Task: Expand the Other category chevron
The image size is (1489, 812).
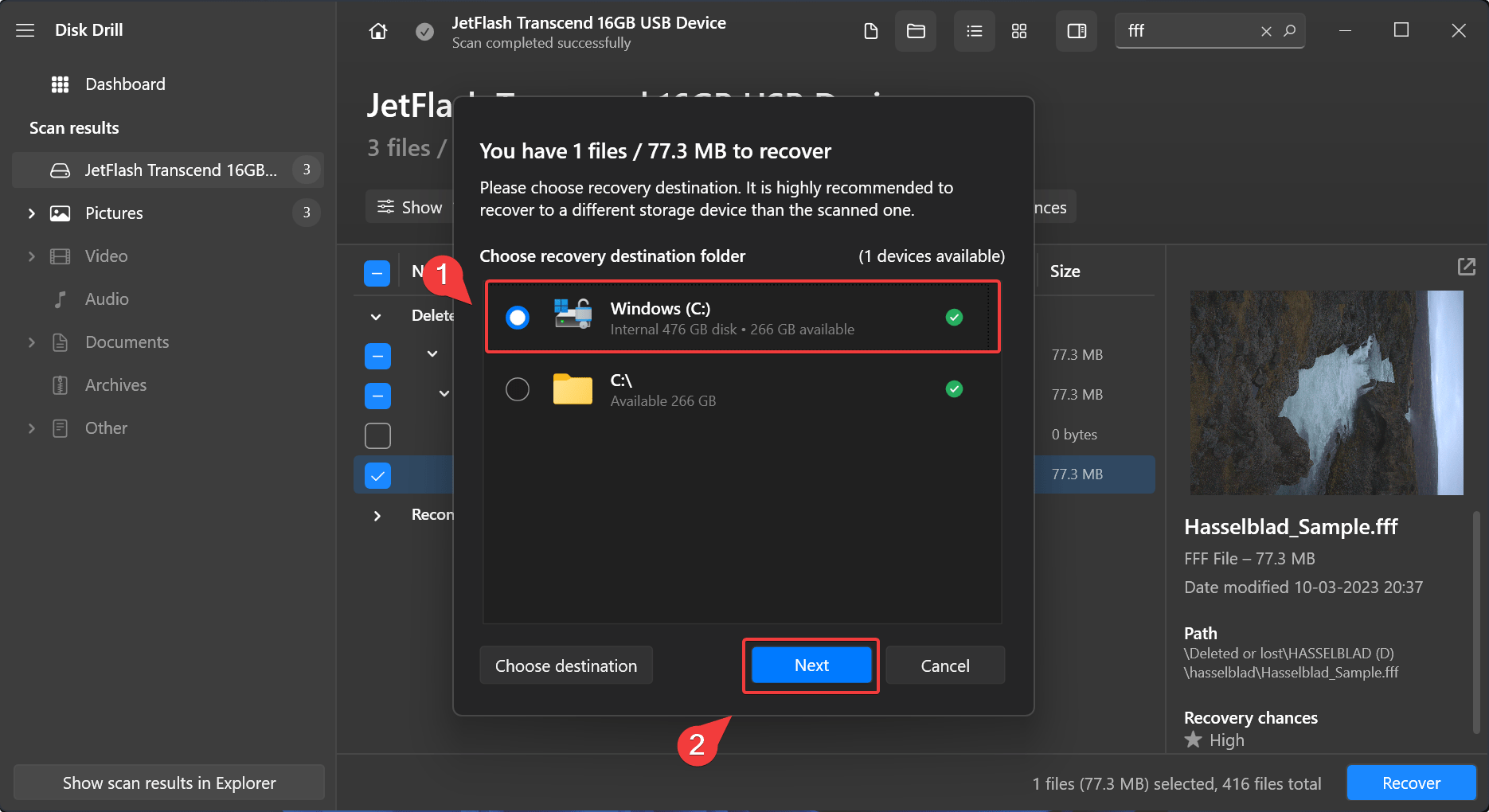Action: point(32,428)
